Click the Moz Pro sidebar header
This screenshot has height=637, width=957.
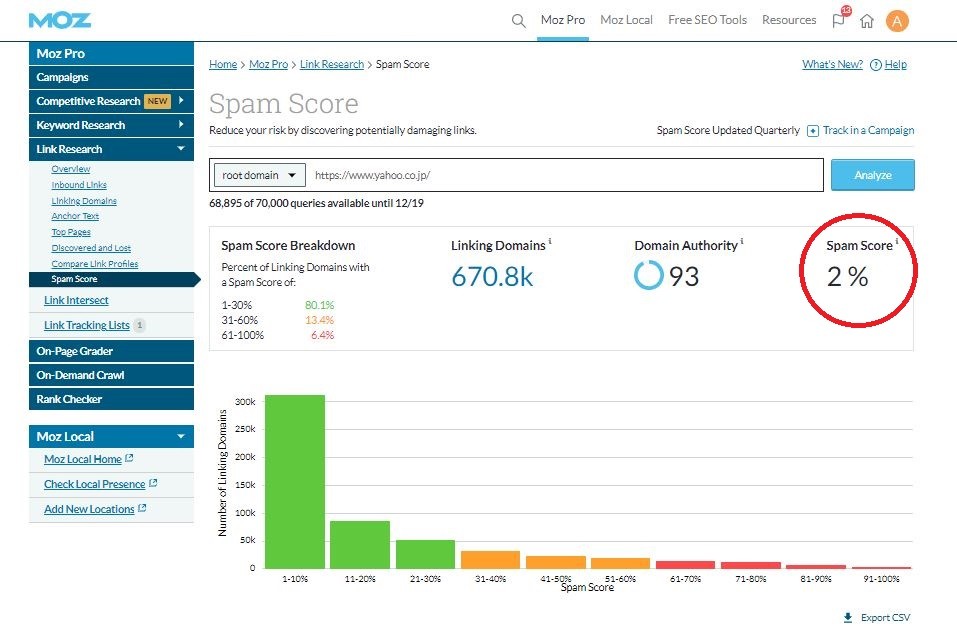[x=111, y=54]
